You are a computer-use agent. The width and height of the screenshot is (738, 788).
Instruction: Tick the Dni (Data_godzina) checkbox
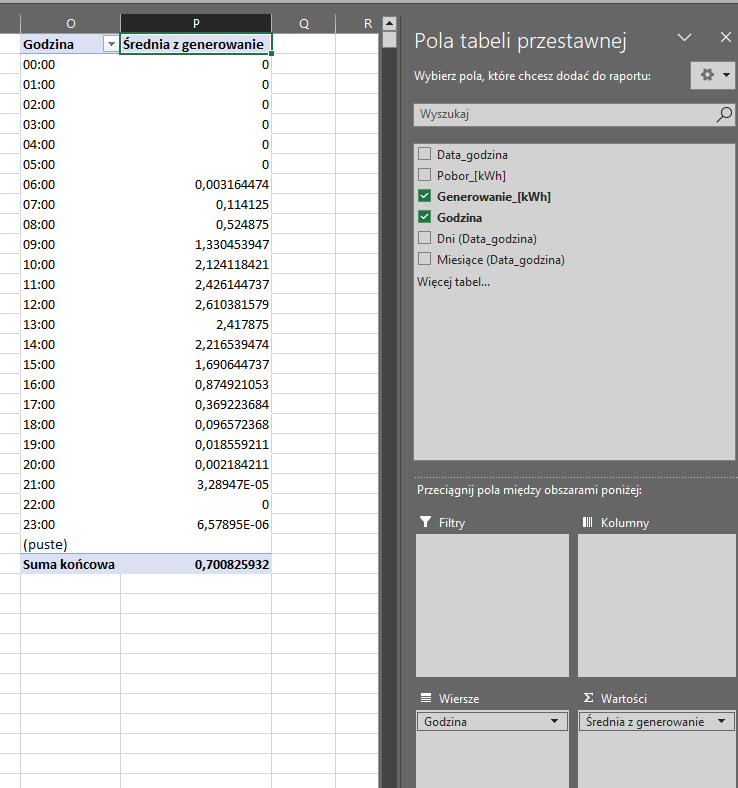point(425,238)
